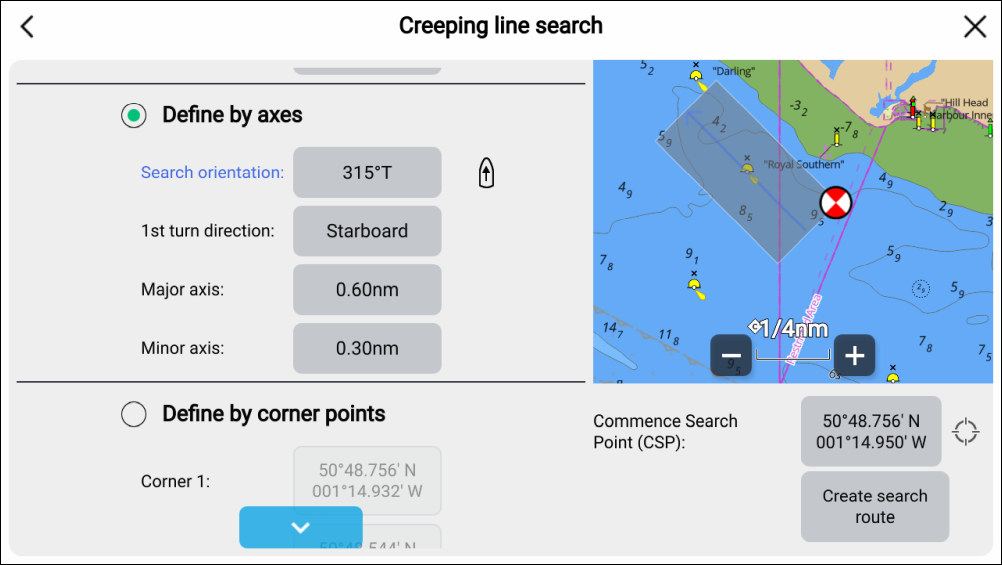The image size is (1002, 565).
Task: Zoom out the chart with minus button
Action: click(x=731, y=355)
